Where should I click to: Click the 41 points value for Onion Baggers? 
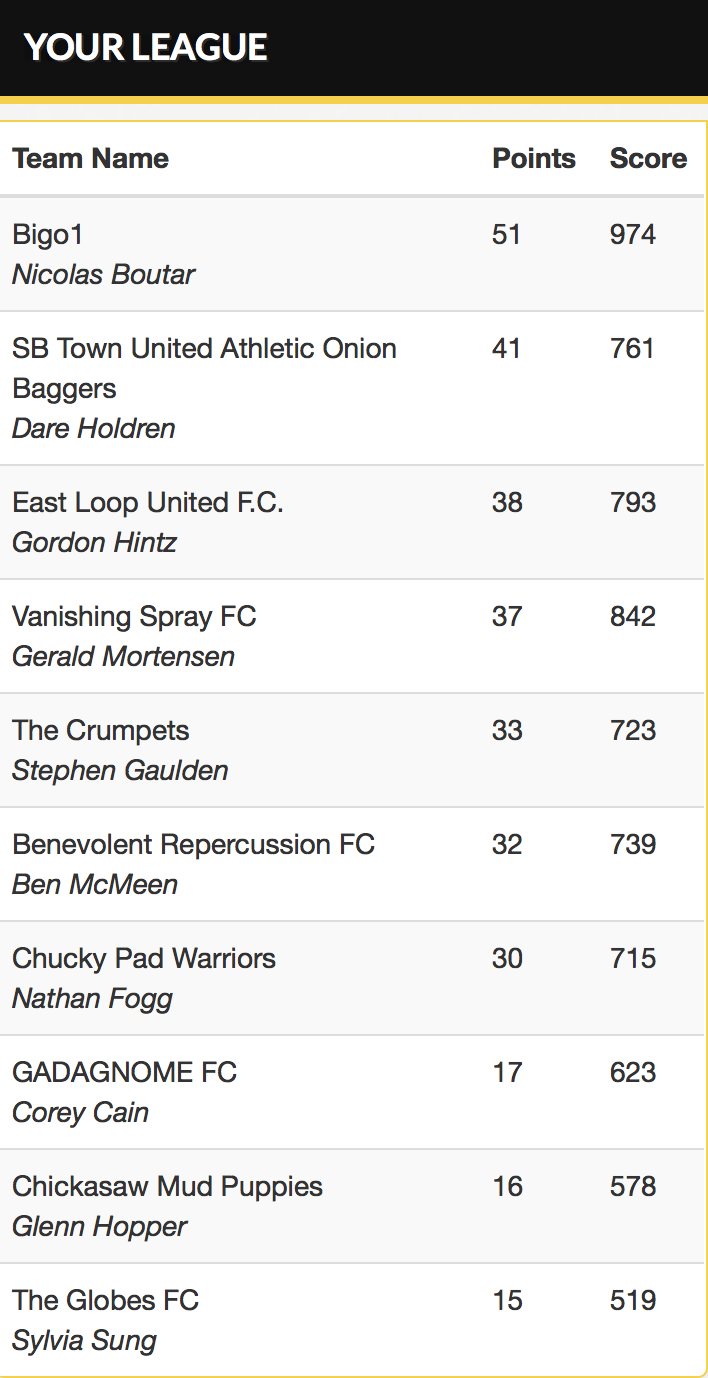pos(507,348)
